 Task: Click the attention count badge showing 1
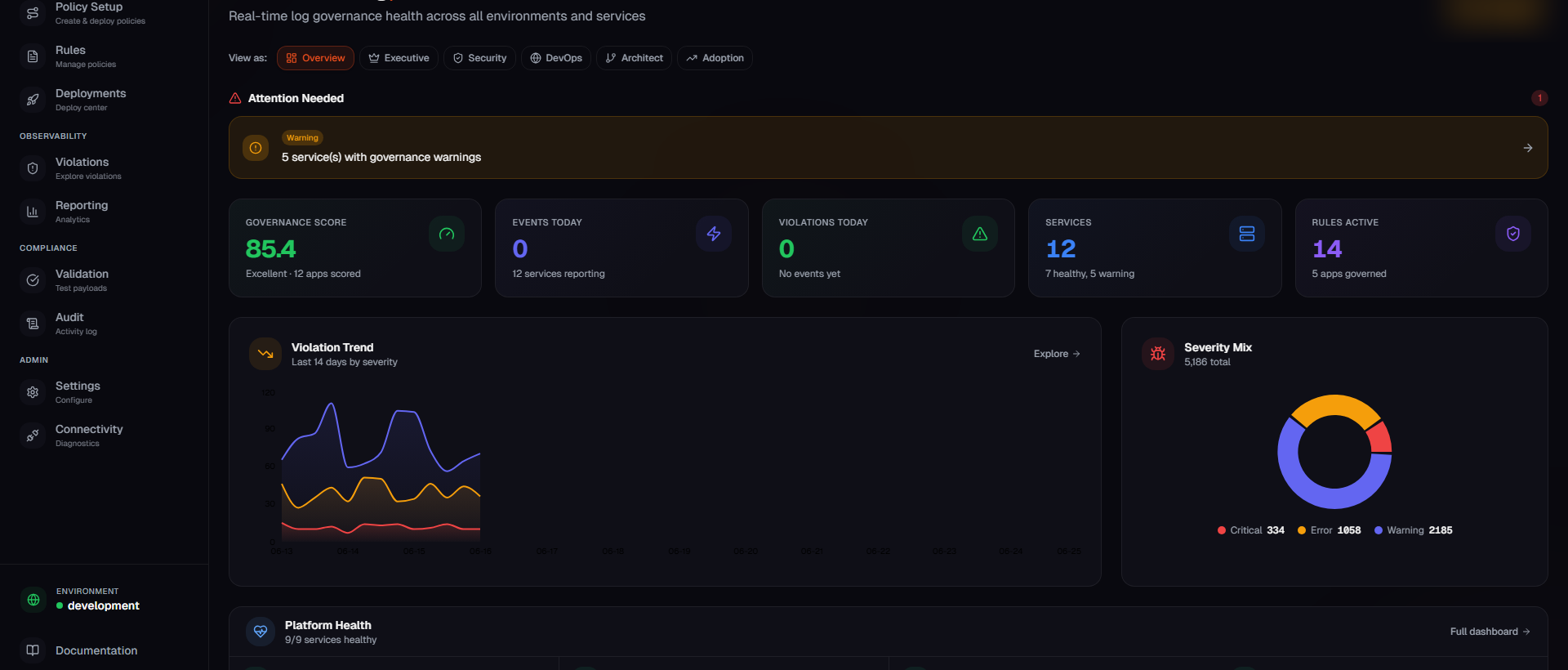coord(1539,98)
